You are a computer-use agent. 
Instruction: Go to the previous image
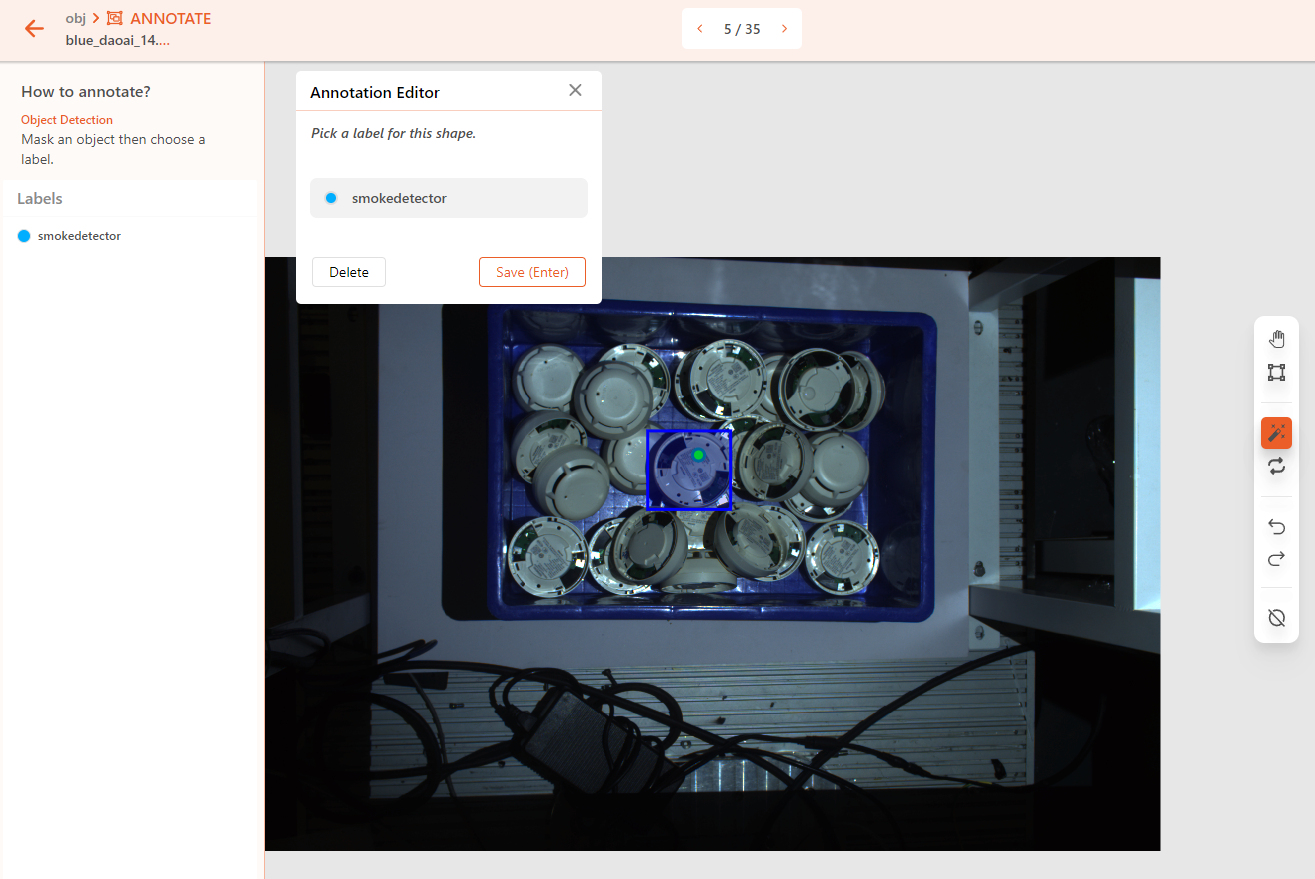coord(700,29)
